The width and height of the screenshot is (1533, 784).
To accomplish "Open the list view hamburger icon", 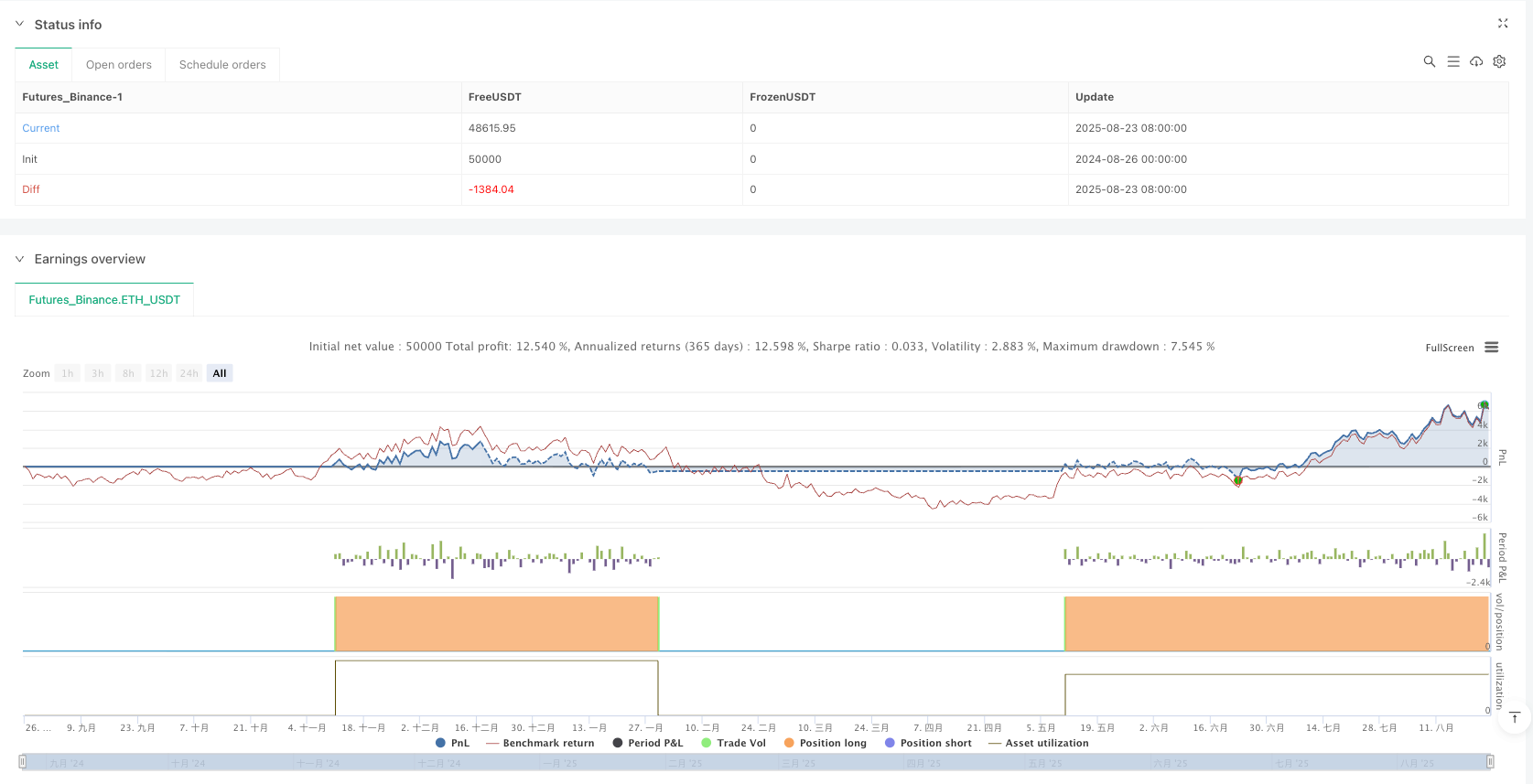I will (1452, 61).
